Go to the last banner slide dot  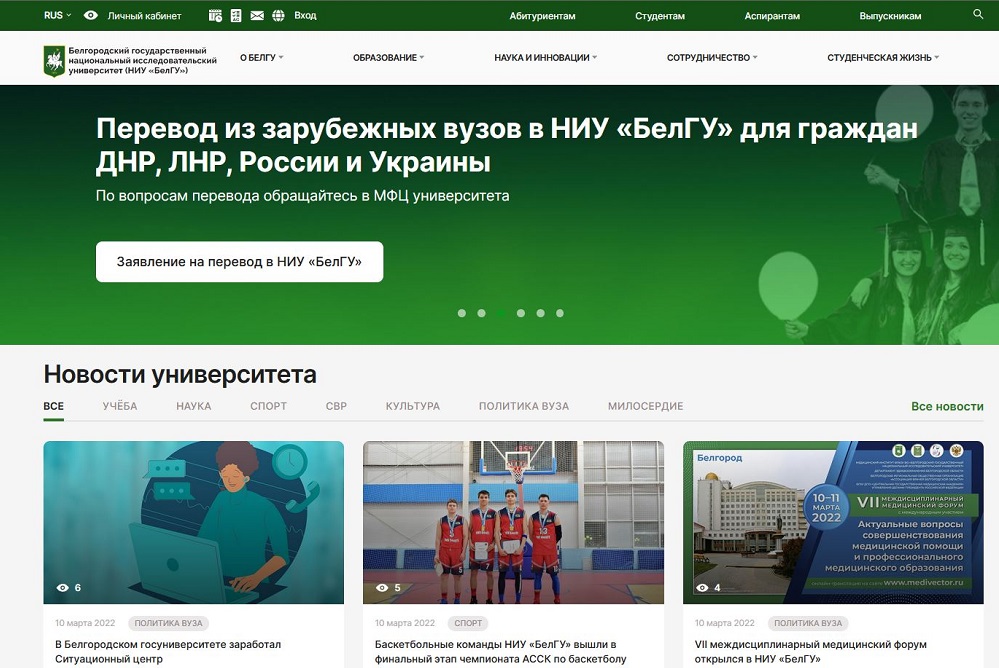tap(560, 313)
